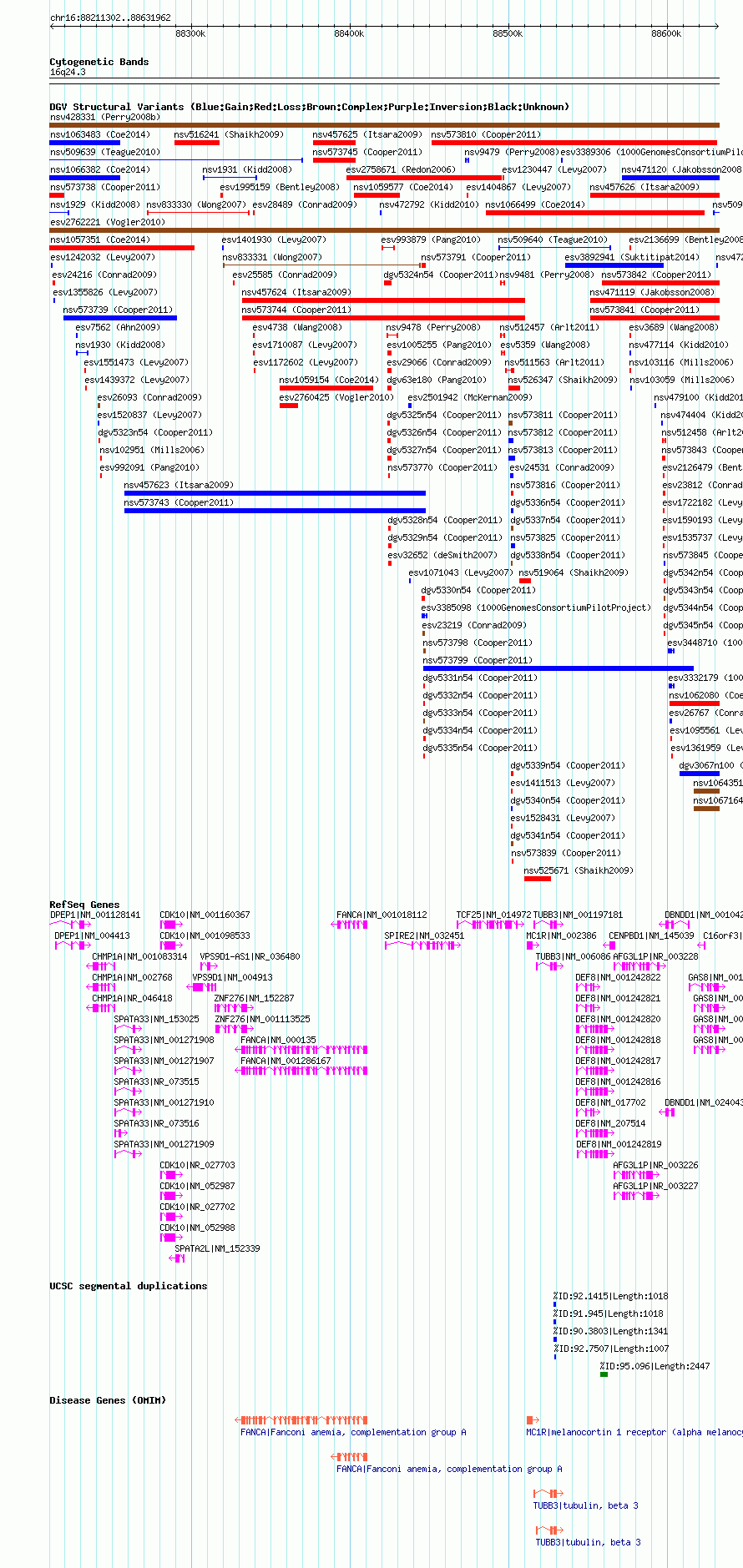Open the esv2760425 (Vogler2010) variant

336,397
